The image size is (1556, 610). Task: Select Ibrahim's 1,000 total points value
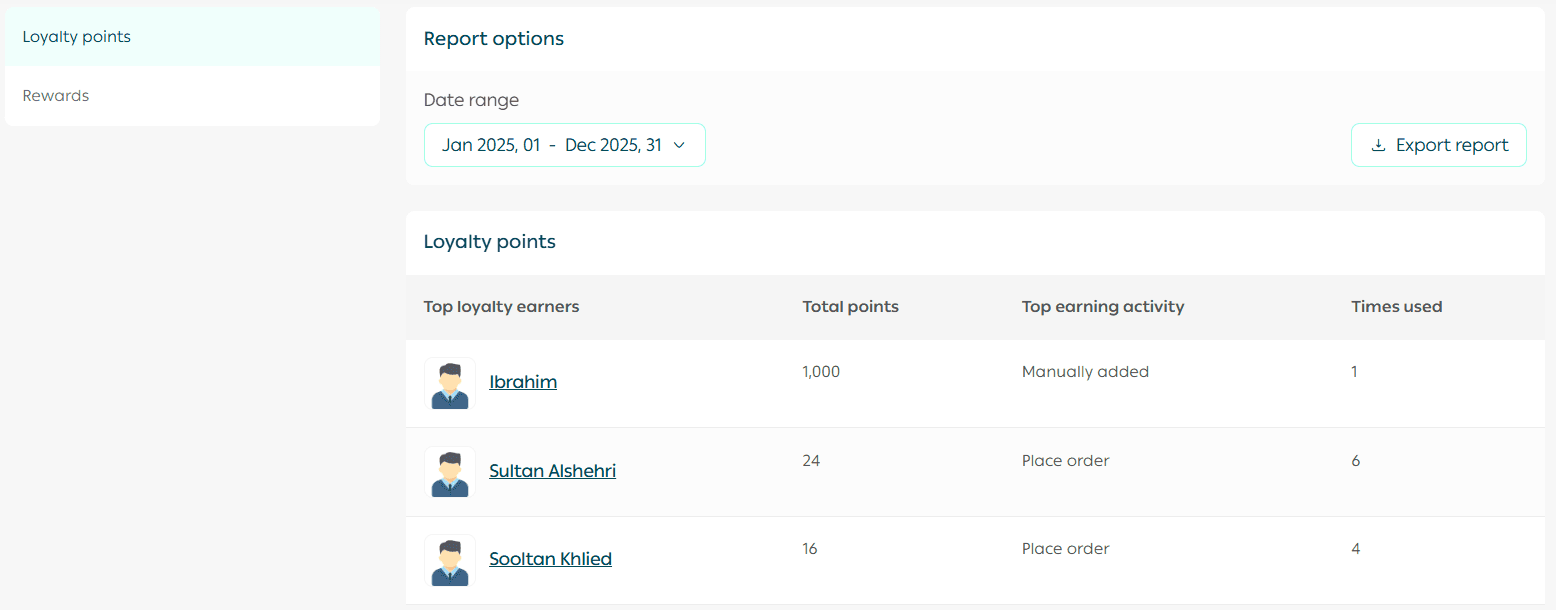[x=821, y=372]
